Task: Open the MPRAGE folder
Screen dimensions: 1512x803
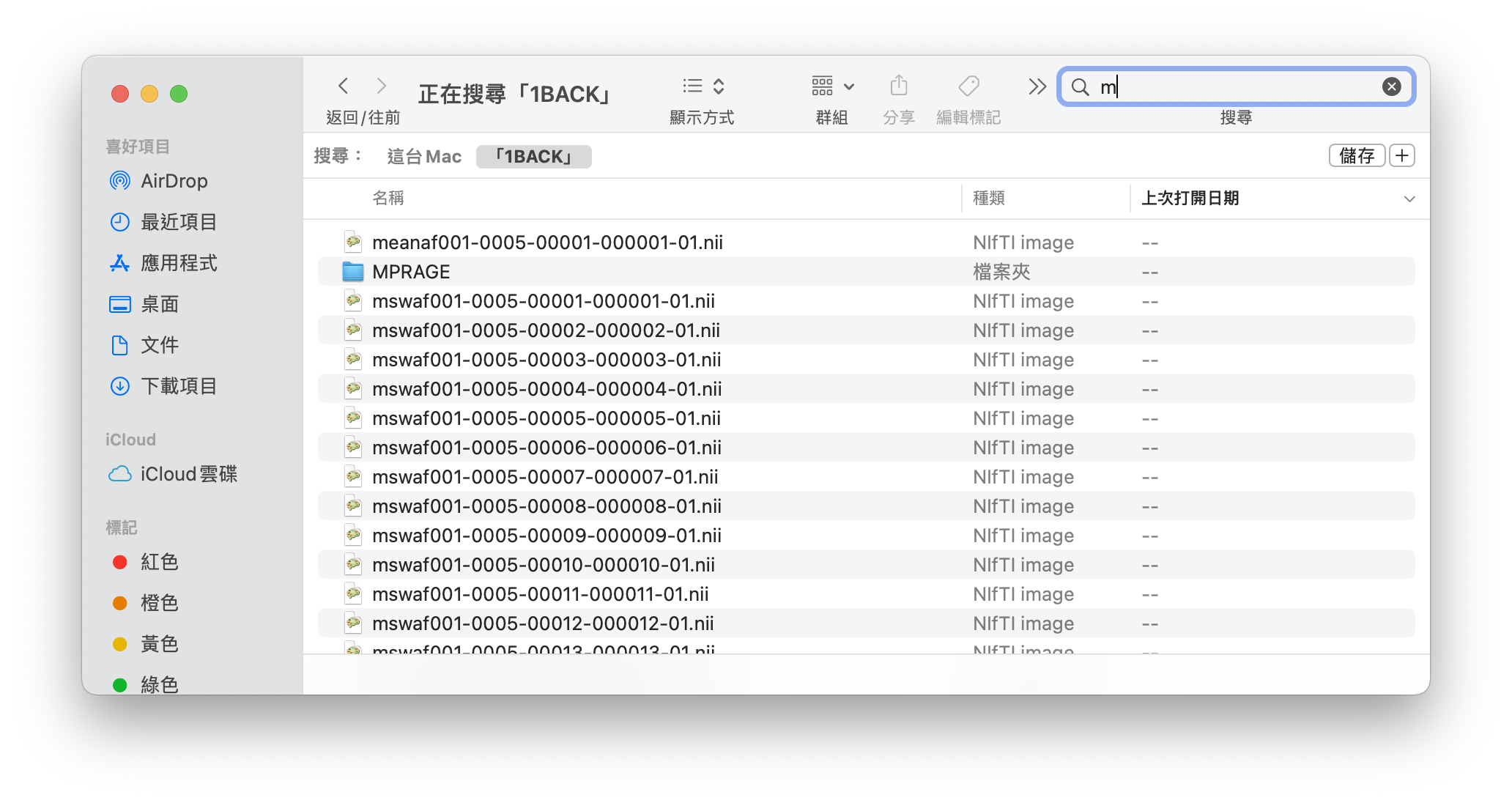Action: (412, 271)
